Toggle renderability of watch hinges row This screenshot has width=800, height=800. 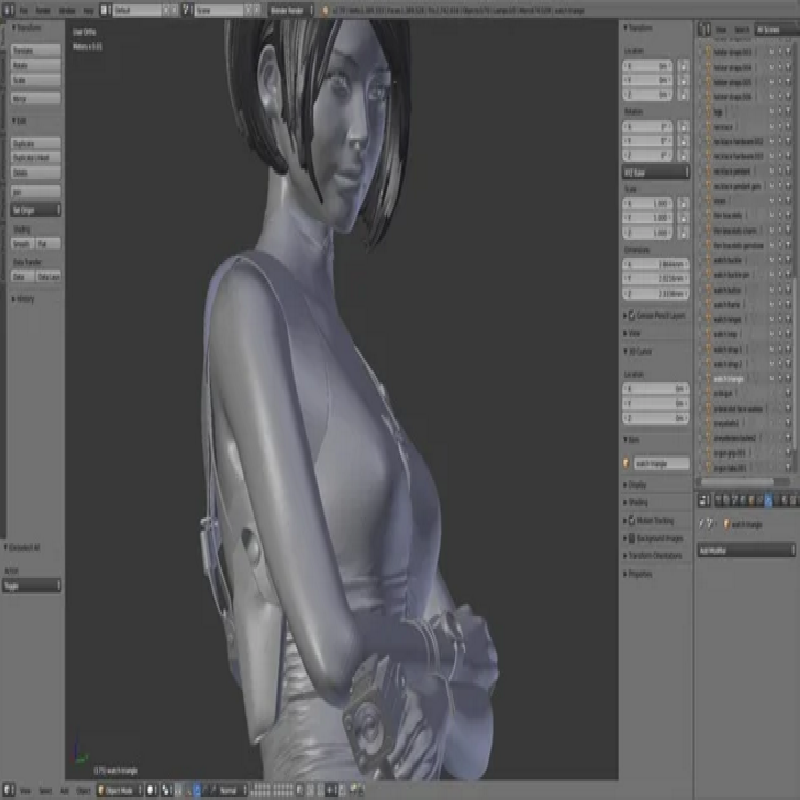[788, 319]
